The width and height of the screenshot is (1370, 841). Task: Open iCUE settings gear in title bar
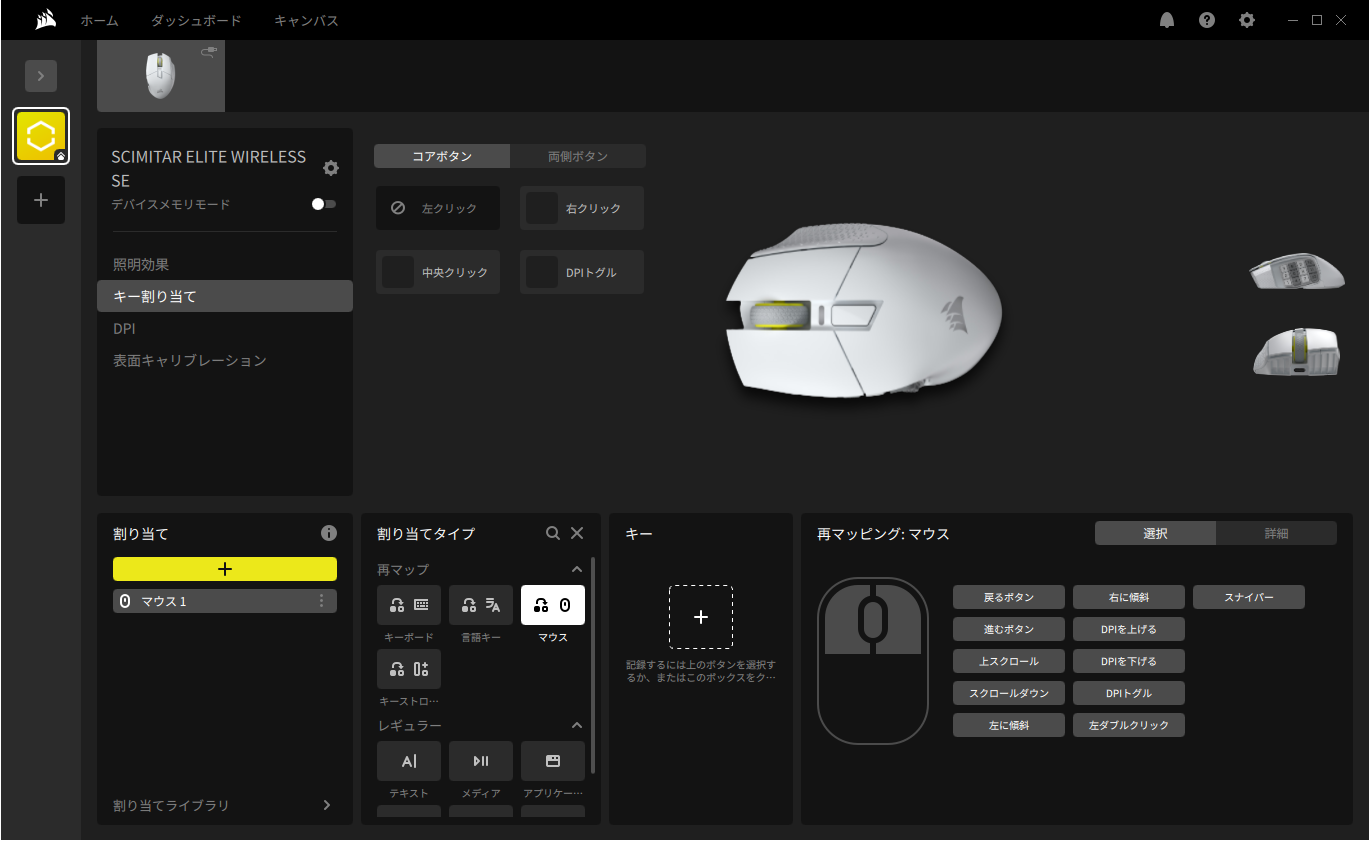pyautogui.click(x=1247, y=20)
